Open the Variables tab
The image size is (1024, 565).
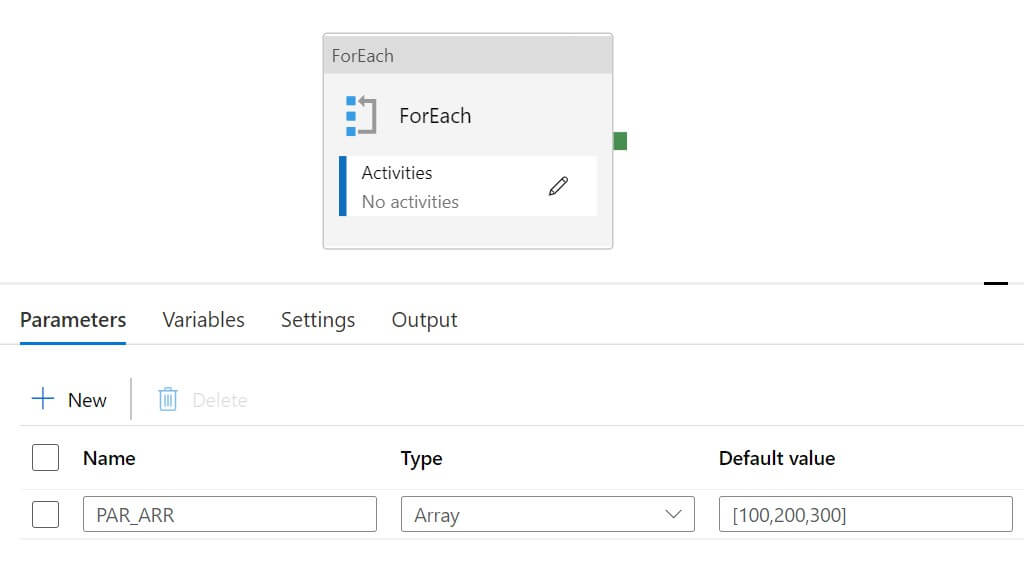203,320
